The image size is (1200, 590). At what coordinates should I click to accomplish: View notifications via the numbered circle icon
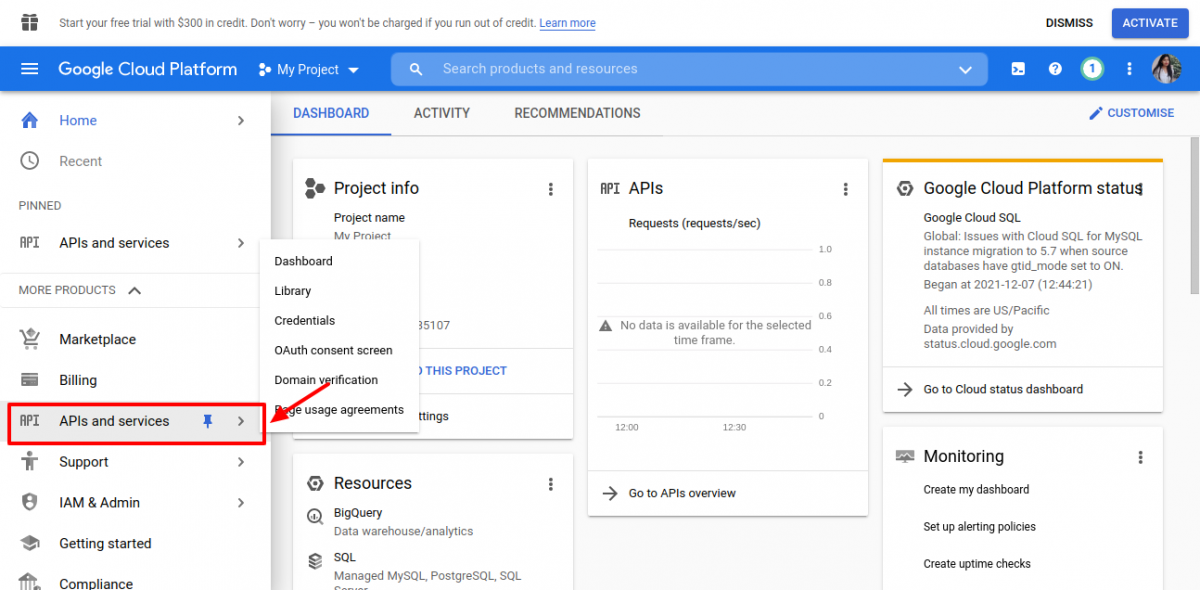(x=1091, y=69)
